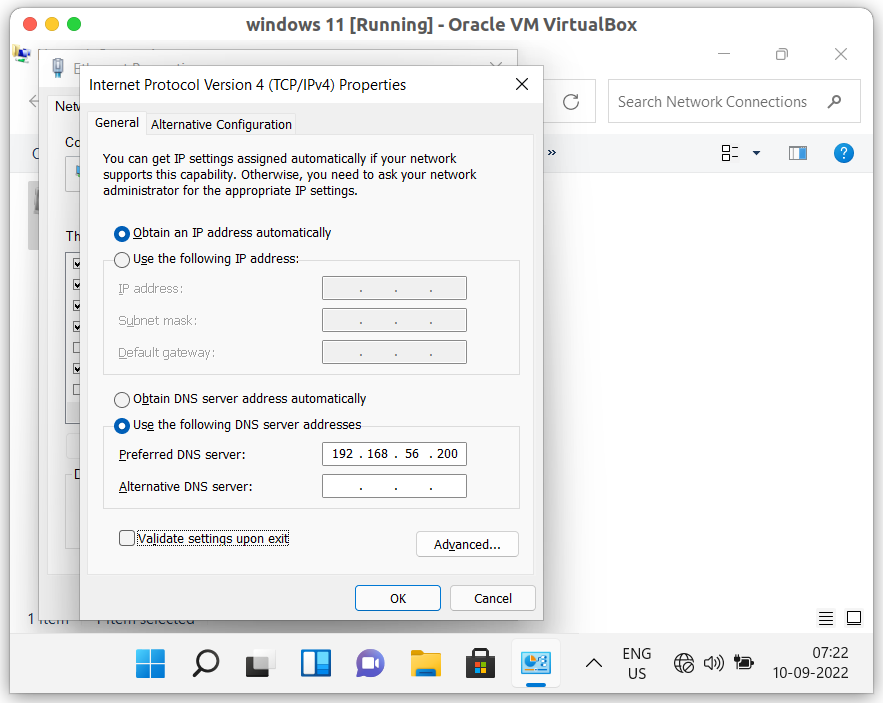Click the change view layout icon
Viewport: 883px width, 703px height.
coord(730,153)
